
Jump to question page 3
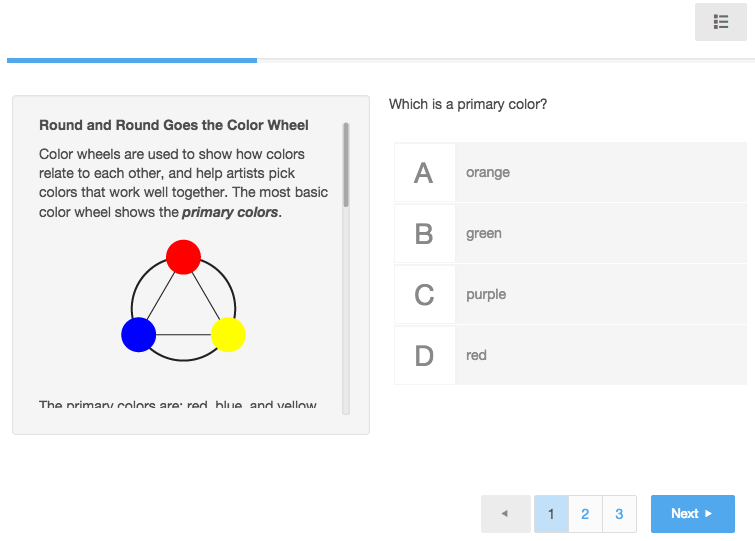click(x=619, y=514)
